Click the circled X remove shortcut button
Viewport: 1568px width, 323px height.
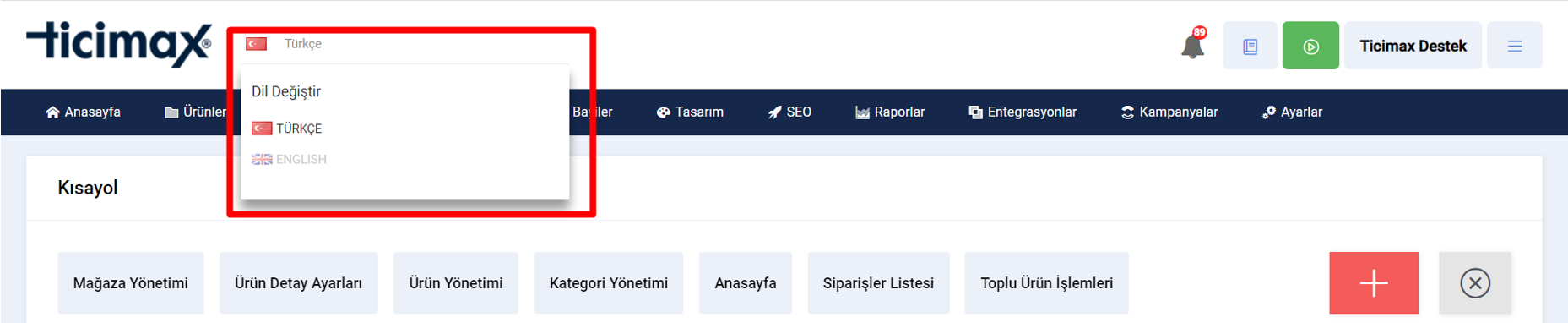(x=1475, y=283)
